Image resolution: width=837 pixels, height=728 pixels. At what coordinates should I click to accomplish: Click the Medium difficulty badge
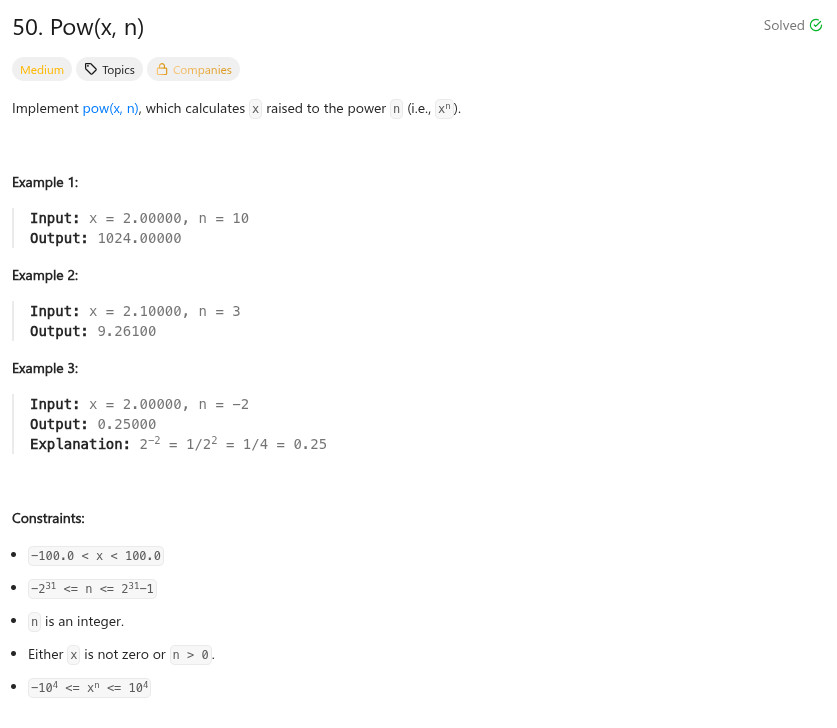pos(42,70)
